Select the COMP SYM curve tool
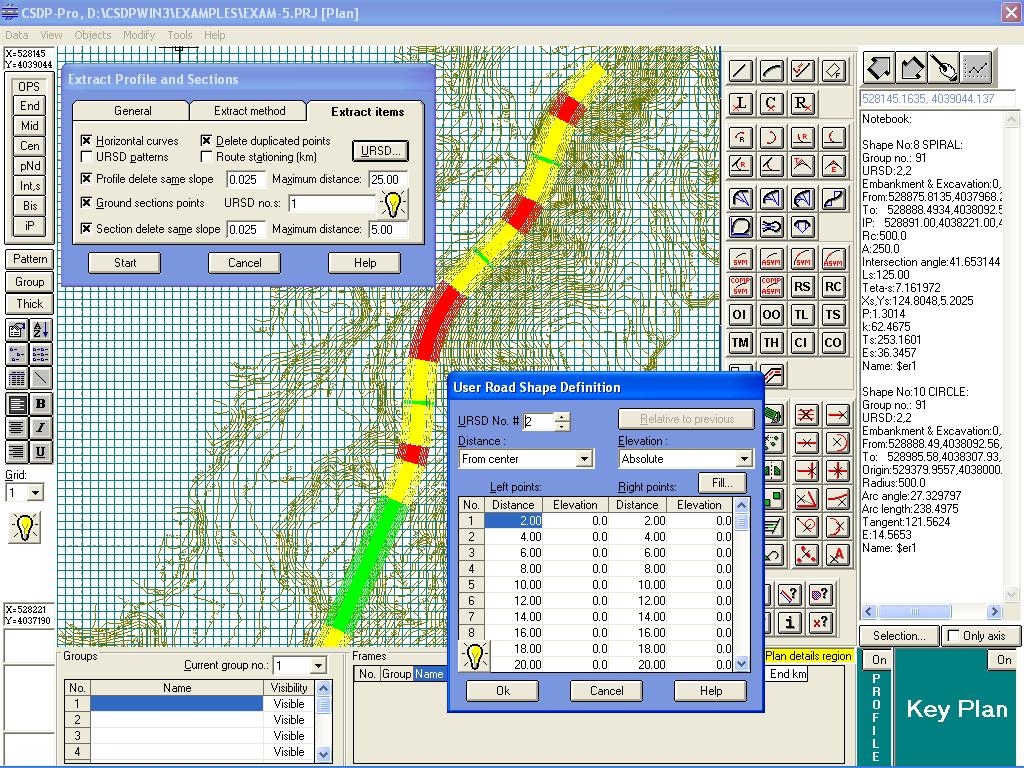This screenshot has height=768, width=1024. point(740,287)
